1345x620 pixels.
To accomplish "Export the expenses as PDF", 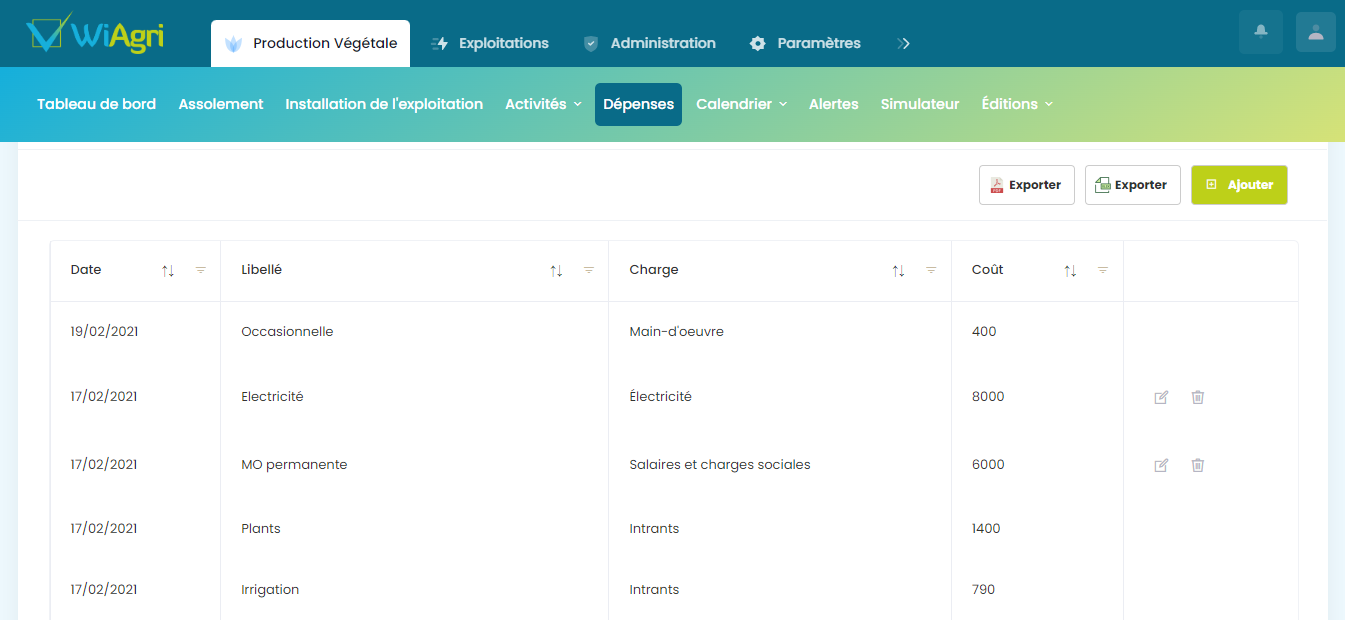I will tap(1026, 185).
